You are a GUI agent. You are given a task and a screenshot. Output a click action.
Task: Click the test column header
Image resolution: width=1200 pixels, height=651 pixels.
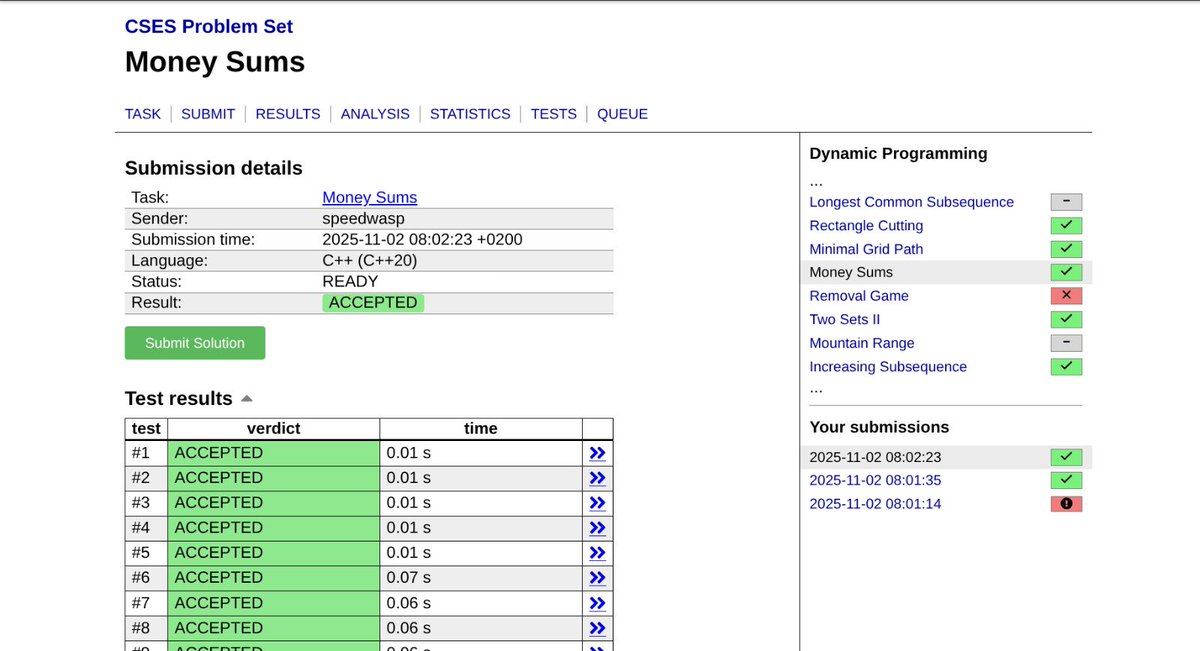(x=146, y=429)
